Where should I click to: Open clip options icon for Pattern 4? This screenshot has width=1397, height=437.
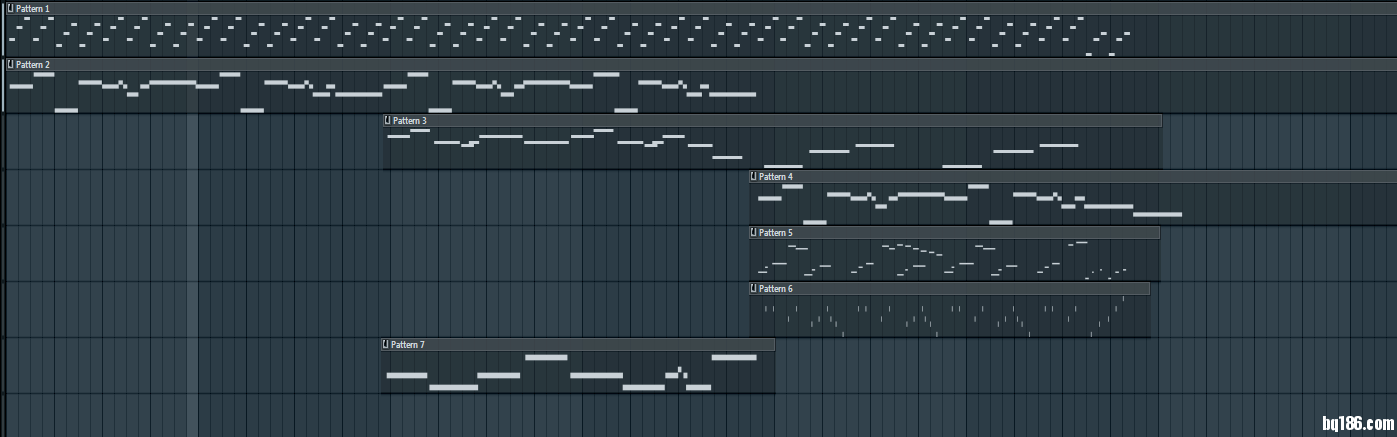click(753, 176)
